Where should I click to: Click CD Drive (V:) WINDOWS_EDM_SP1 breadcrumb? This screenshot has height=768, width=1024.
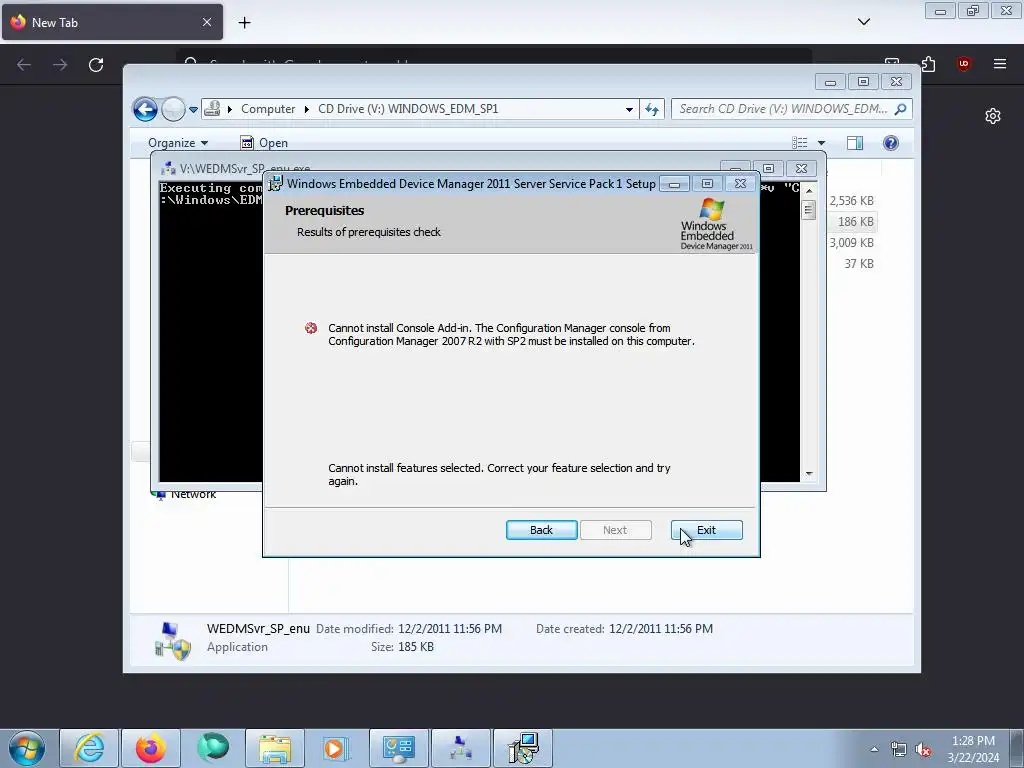408,109
